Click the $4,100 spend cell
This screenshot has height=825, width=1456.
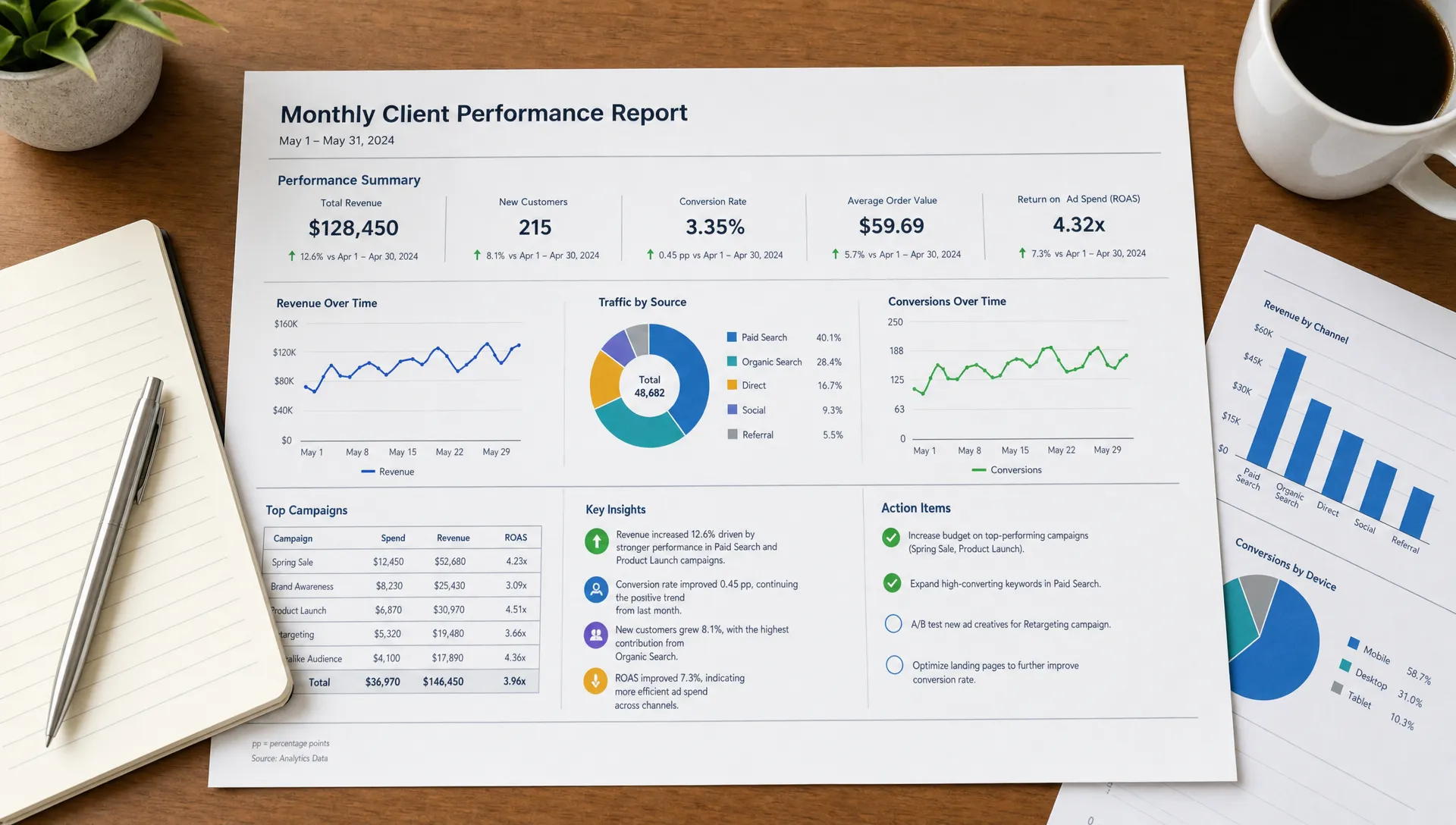[x=386, y=657]
